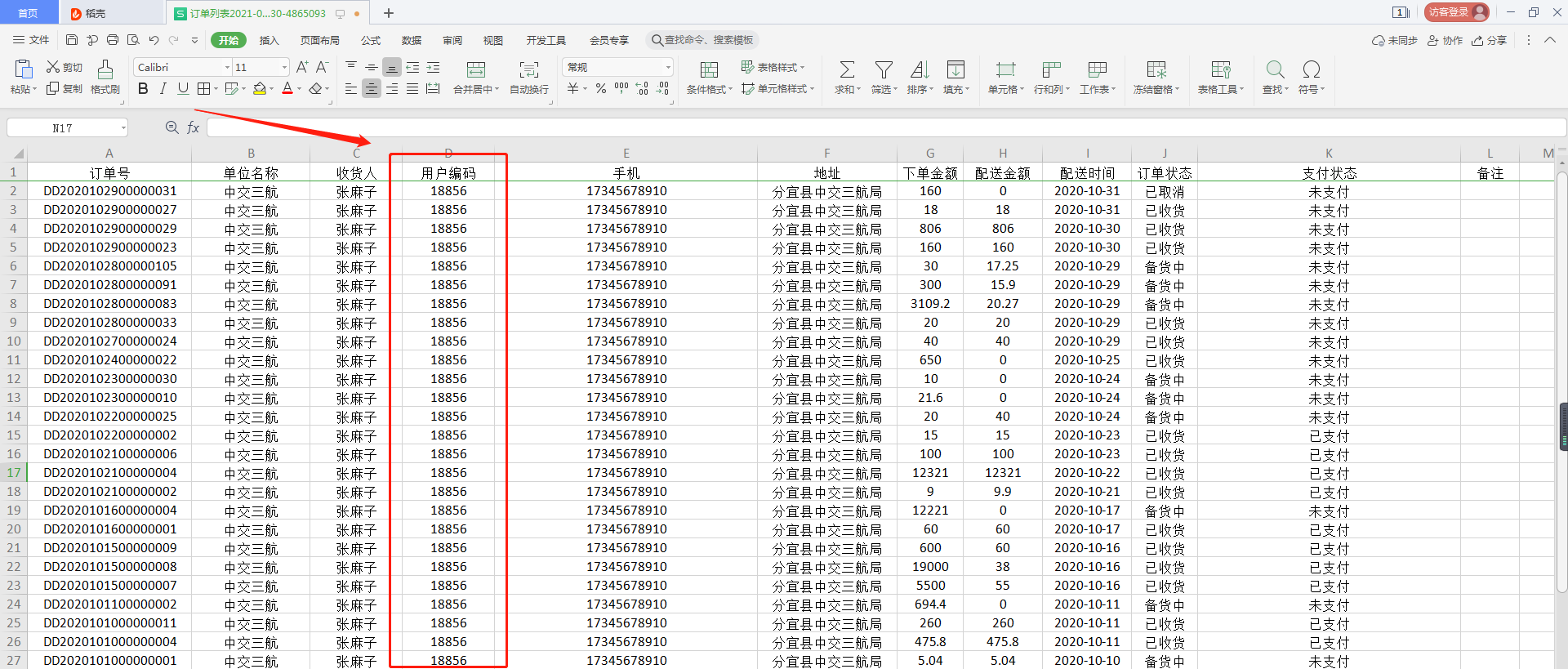Toggle Wrap Text (自动换行)
The image size is (1568, 669).
528,70
